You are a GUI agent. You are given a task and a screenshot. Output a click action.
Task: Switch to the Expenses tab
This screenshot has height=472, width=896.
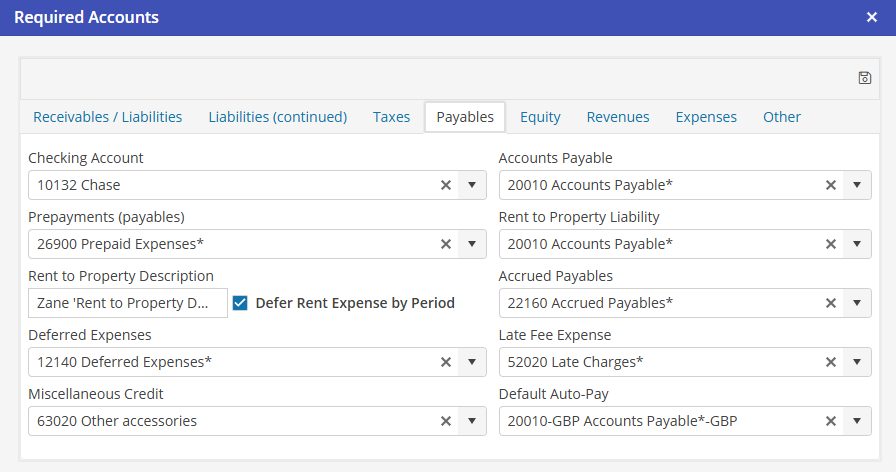[706, 117]
